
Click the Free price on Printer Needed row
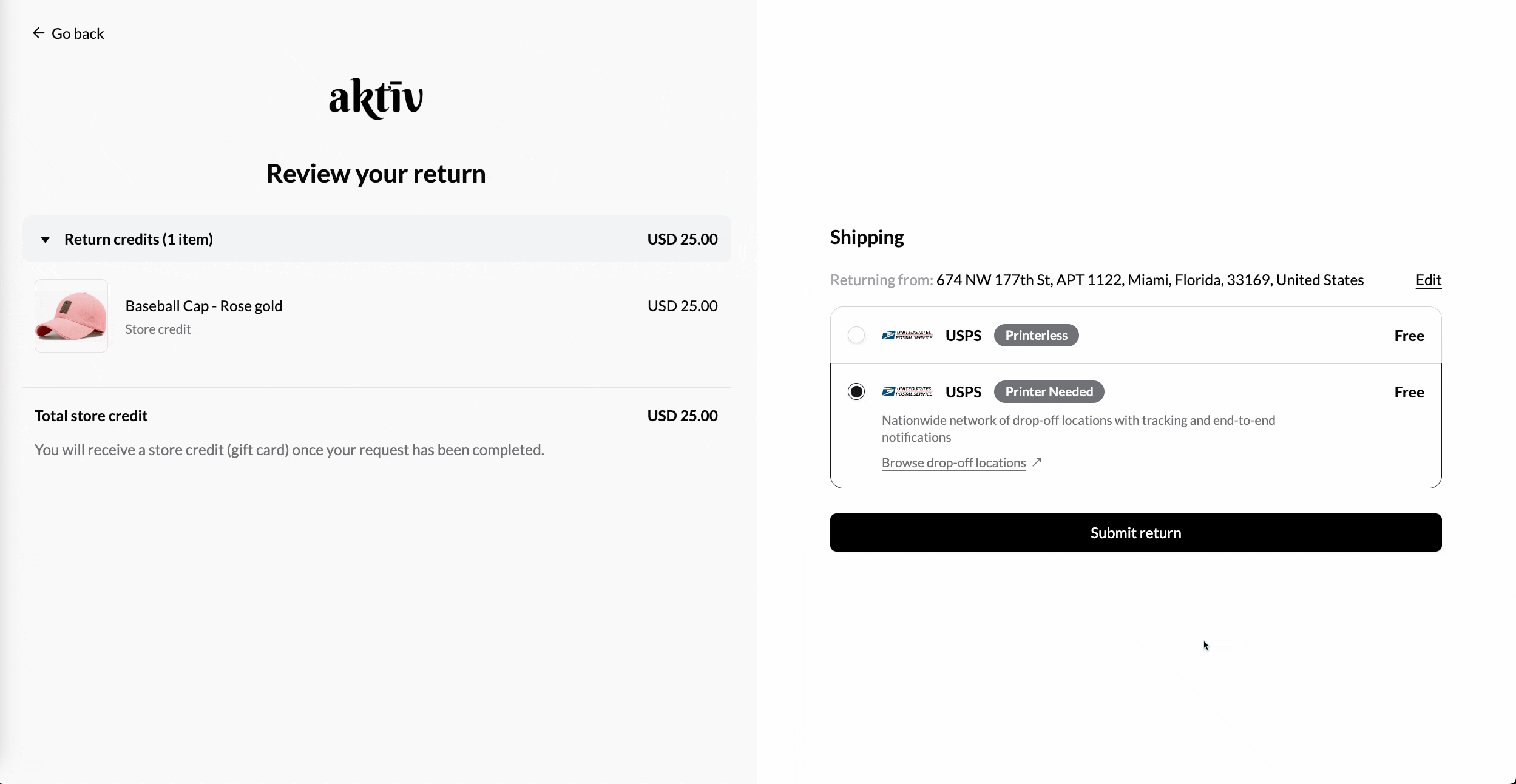click(x=1409, y=393)
